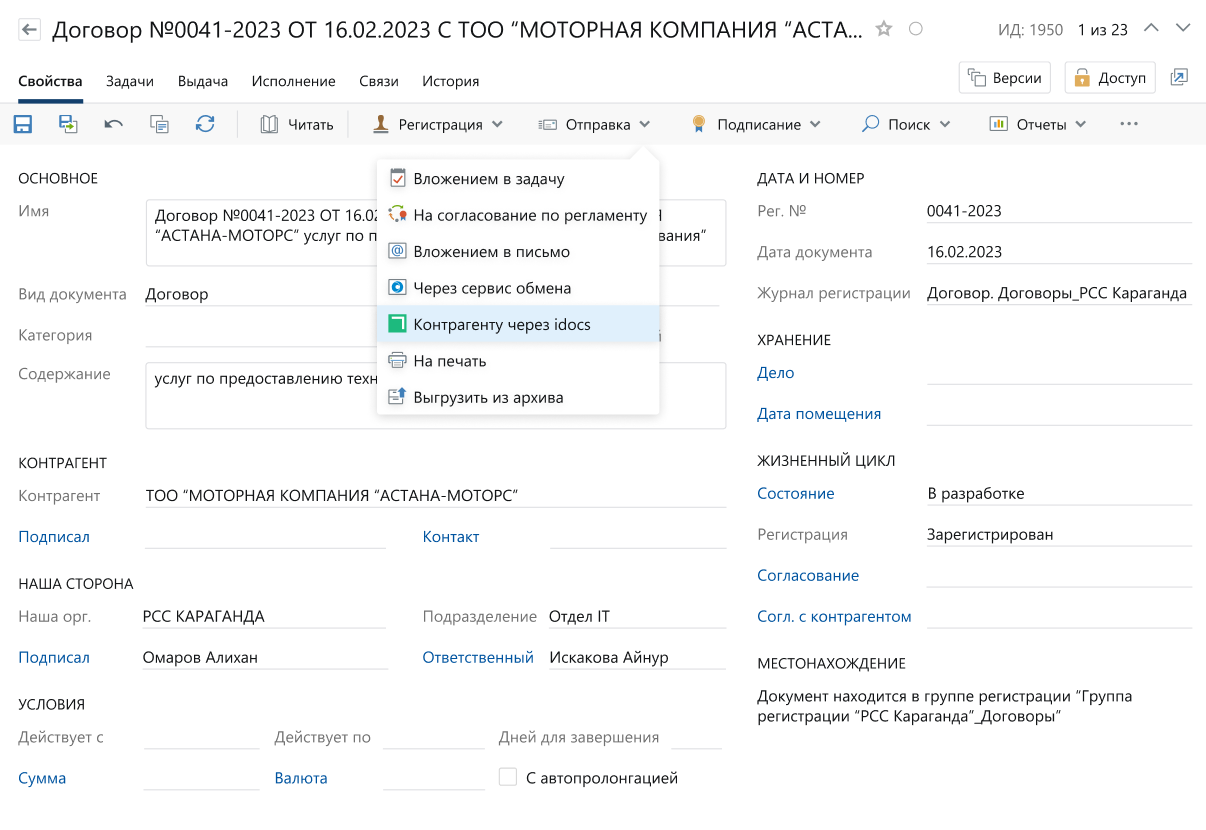Save the document using the floppy disk icon
The width and height of the screenshot is (1206, 830).
[x=22, y=123]
